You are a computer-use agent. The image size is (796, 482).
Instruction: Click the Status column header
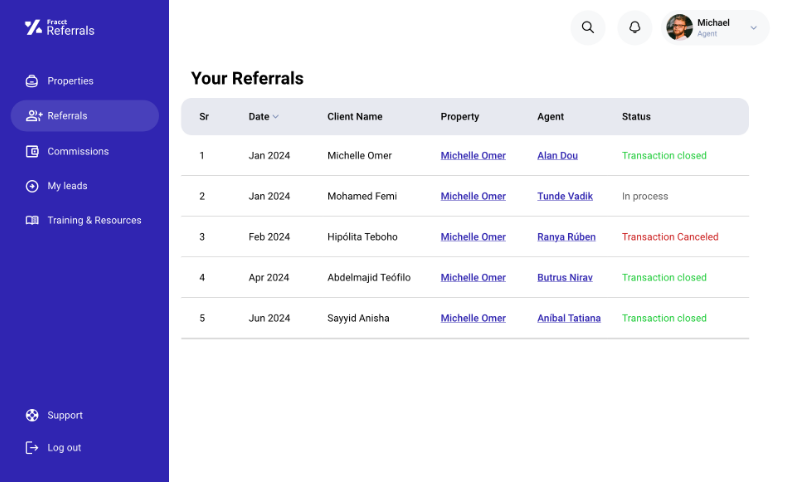pyautogui.click(x=636, y=117)
